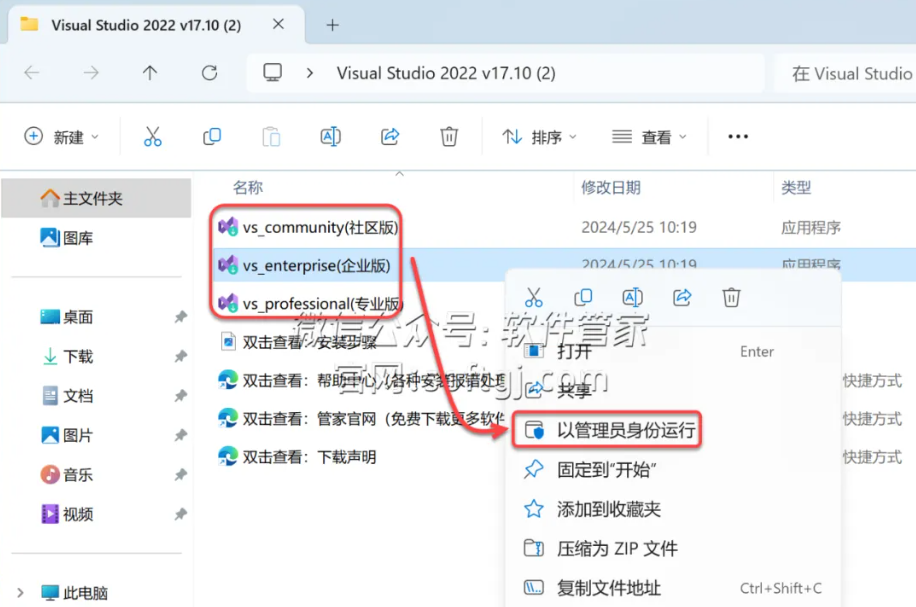This screenshot has height=607, width=916.
Task: Click the up arrow to go to parent folder
Action: point(150,72)
